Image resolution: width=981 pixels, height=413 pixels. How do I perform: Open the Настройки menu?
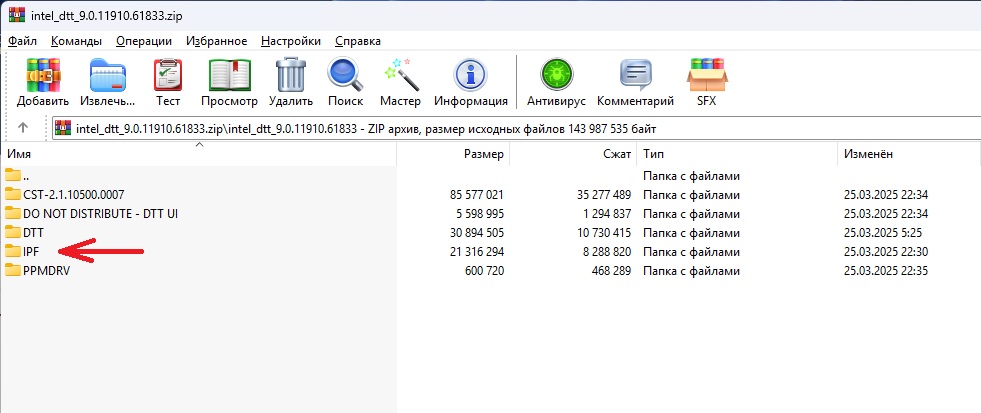290,41
